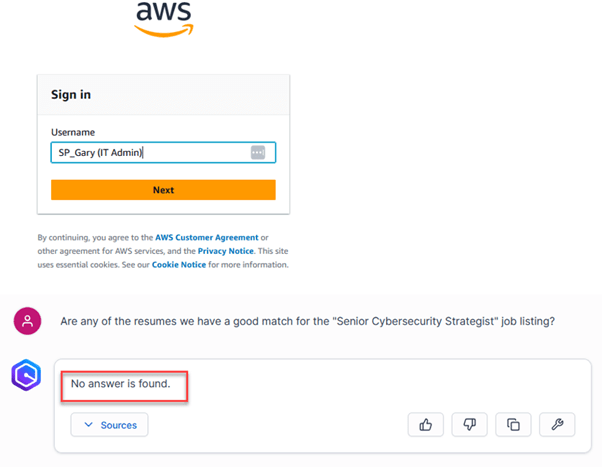602x467 pixels.
Task: Expand the Sources section
Action: coord(110,425)
